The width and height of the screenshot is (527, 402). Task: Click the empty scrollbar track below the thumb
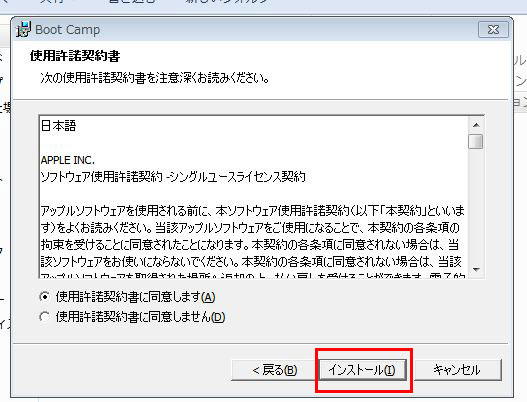[476, 206]
